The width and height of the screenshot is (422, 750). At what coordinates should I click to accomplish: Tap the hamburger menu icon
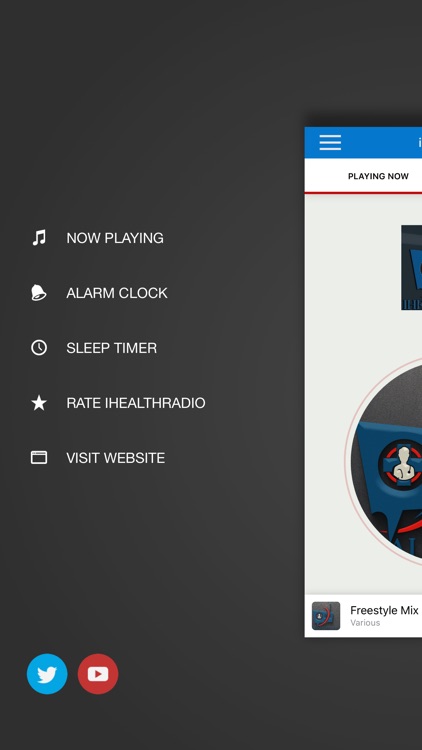pyautogui.click(x=330, y=143)
